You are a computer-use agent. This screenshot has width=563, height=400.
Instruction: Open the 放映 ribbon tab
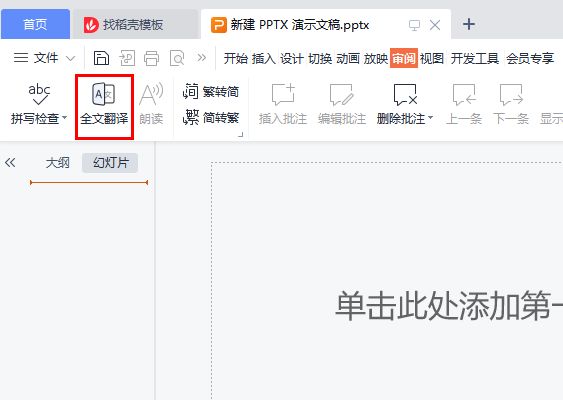click(x=376, y=58)
